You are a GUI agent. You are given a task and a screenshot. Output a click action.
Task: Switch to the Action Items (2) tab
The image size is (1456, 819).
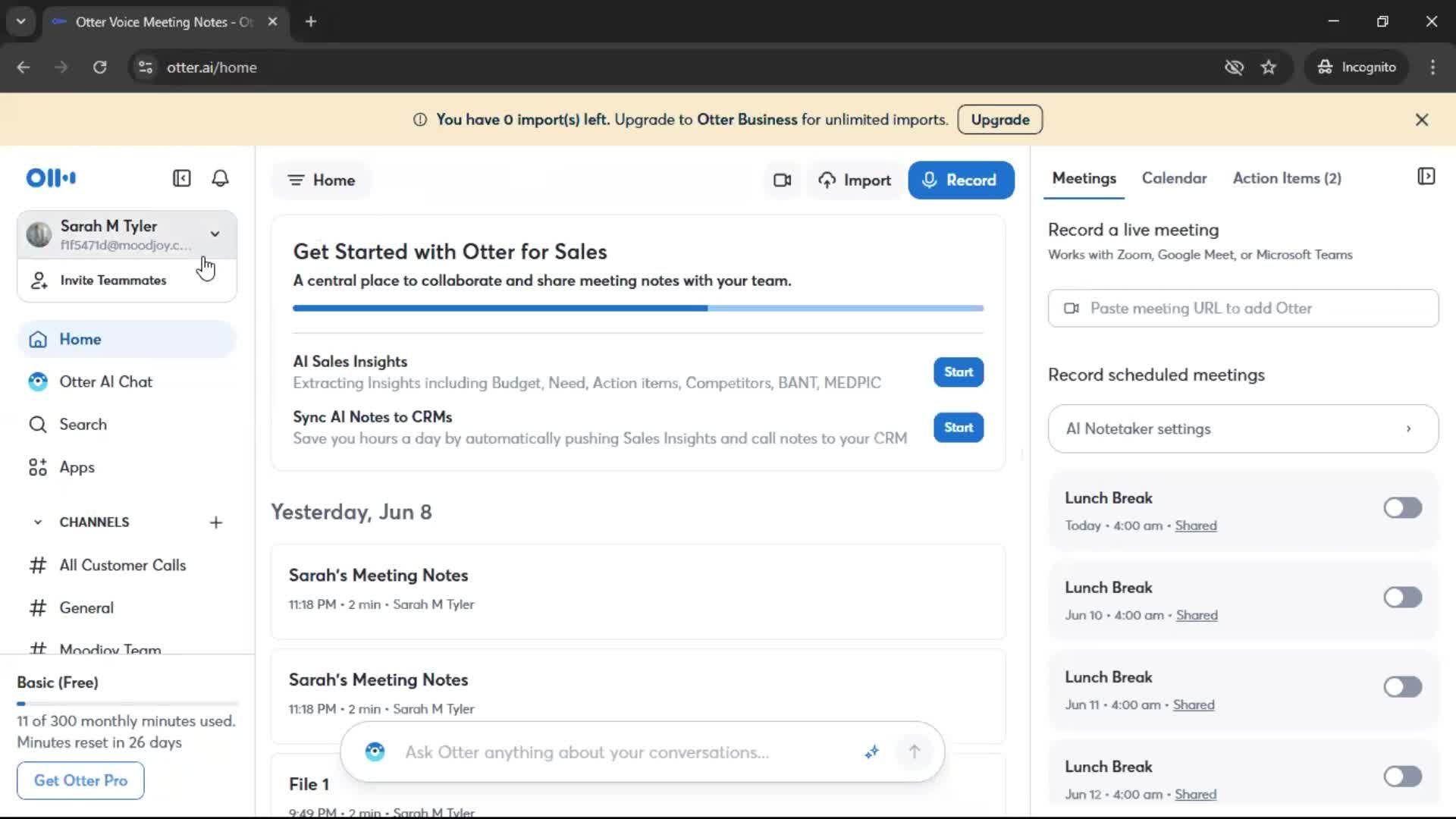[1287, 178]
